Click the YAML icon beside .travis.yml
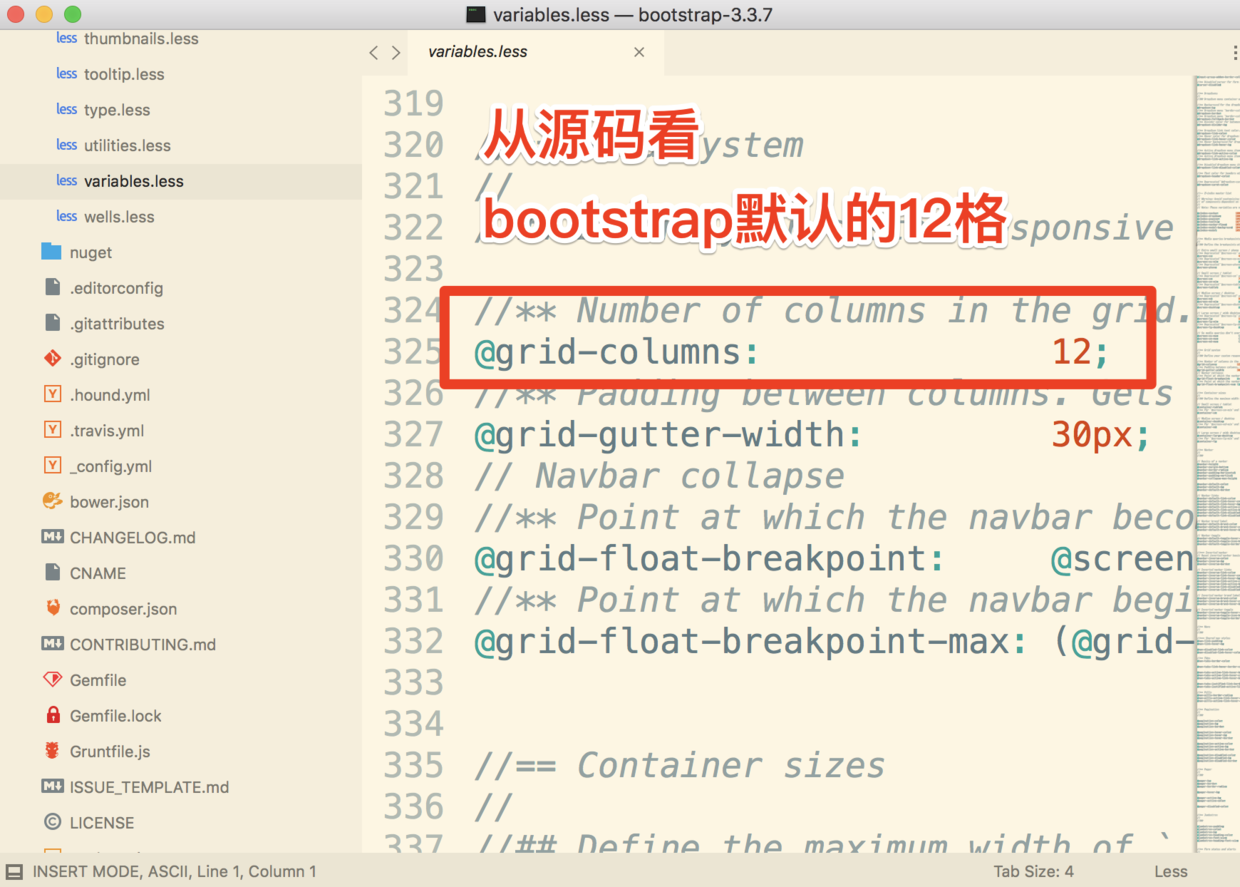The width and height of the screenshot is (1240, 887). tap(51, 430)
